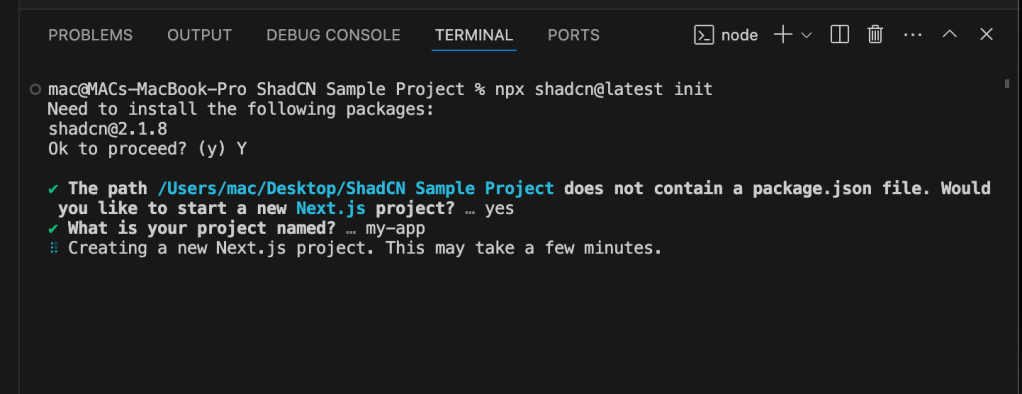
Task: Open the launch profile dropdown chevron
Action: click(806, 35)
